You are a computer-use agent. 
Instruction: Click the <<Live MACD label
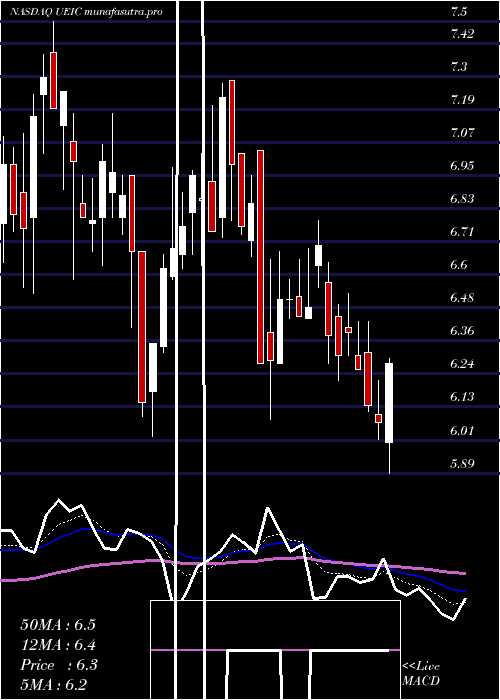(421, 674)
